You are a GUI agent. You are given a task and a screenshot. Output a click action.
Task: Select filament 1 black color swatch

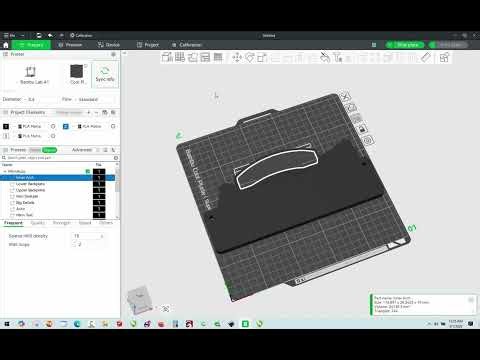pos(6,126)
